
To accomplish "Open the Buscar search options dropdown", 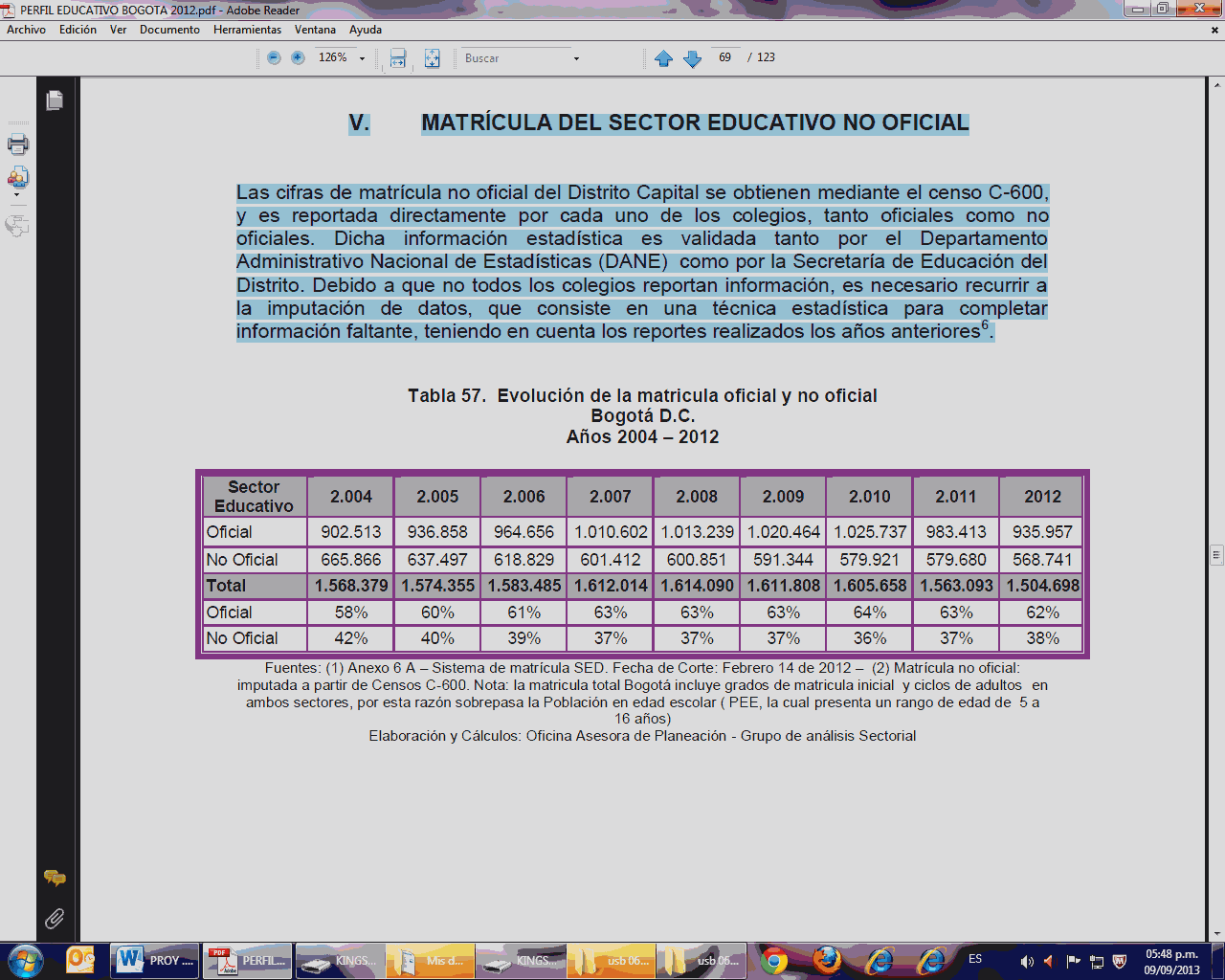I will coord(576,58).
